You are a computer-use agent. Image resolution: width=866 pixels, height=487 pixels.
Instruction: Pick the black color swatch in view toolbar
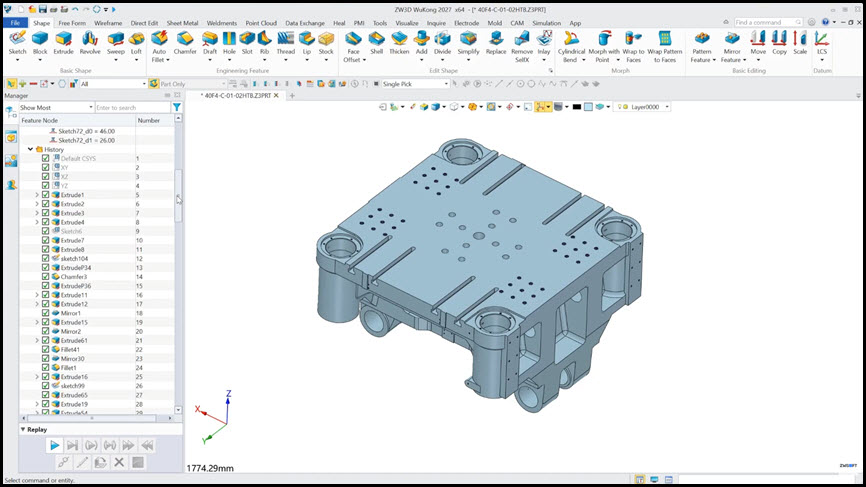pyautogui.click(x=577, y=107)
